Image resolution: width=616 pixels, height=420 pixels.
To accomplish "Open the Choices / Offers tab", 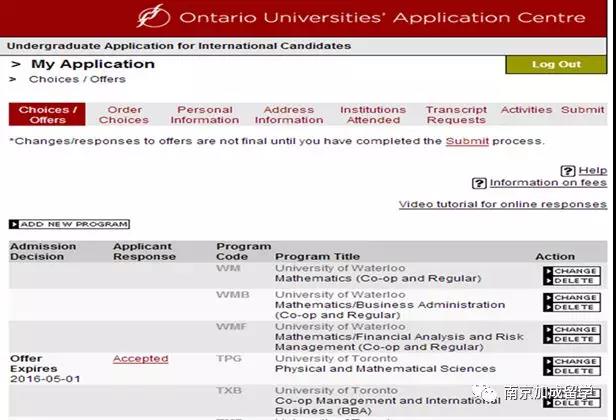I will 47,115.
